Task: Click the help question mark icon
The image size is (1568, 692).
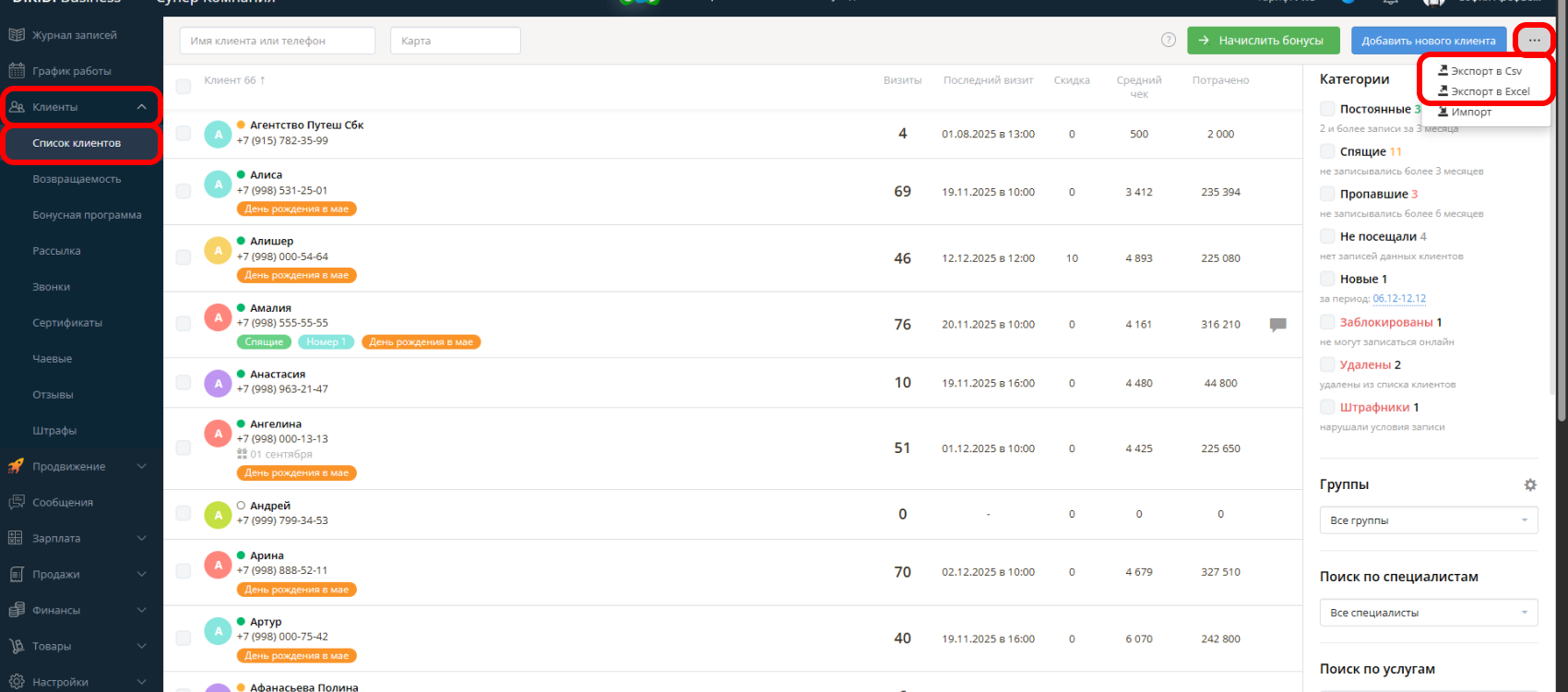Action: (x=1168, y=40)
